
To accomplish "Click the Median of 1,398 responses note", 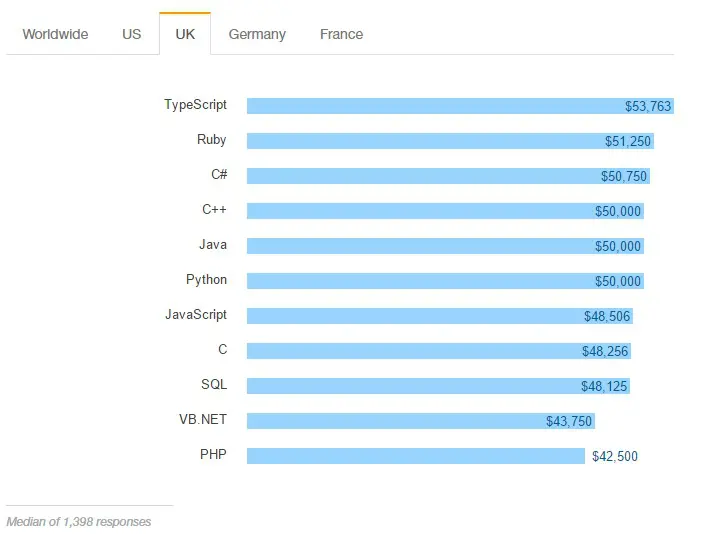I will [78, 522].
